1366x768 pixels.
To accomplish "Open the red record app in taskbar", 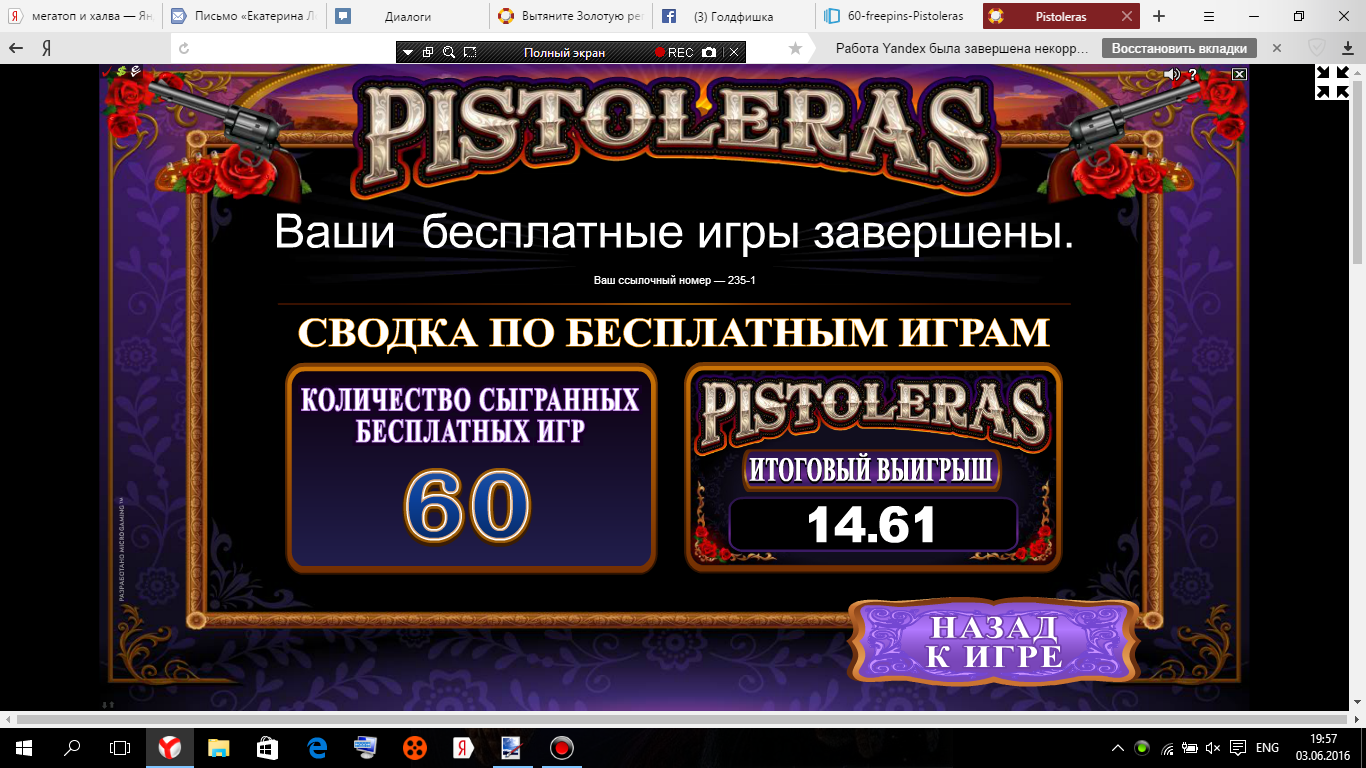I will pyautogui.click(x=561, y=747).
